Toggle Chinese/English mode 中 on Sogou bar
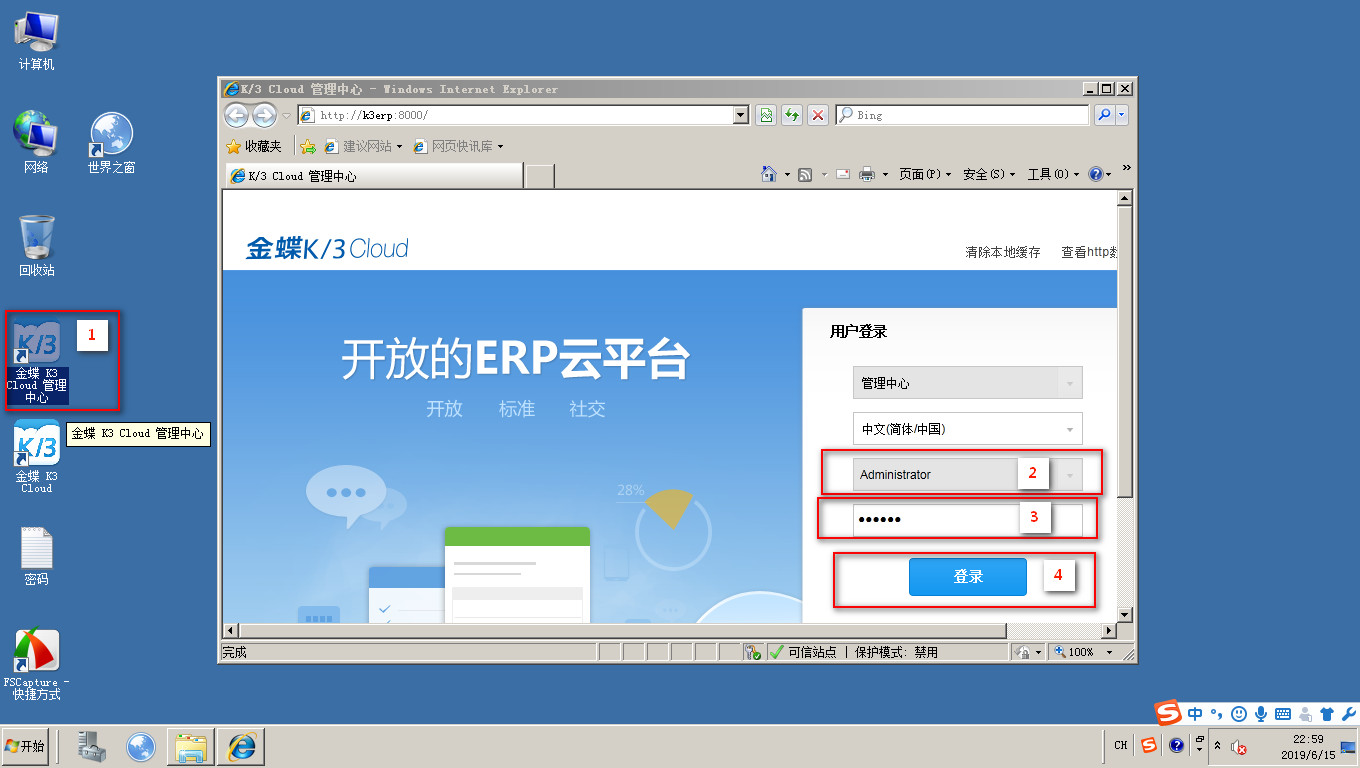 [x=1196, y=714]
